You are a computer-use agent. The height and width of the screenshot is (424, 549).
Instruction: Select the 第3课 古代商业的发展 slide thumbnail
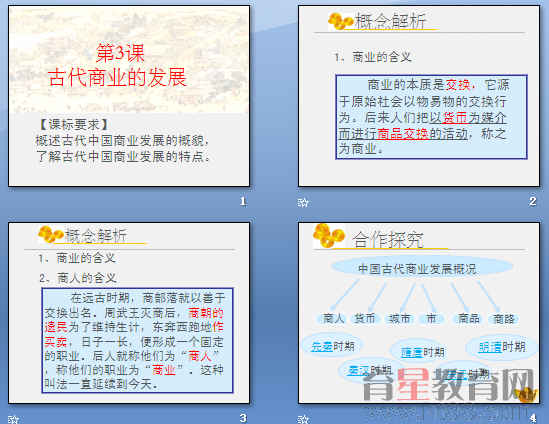129,96
